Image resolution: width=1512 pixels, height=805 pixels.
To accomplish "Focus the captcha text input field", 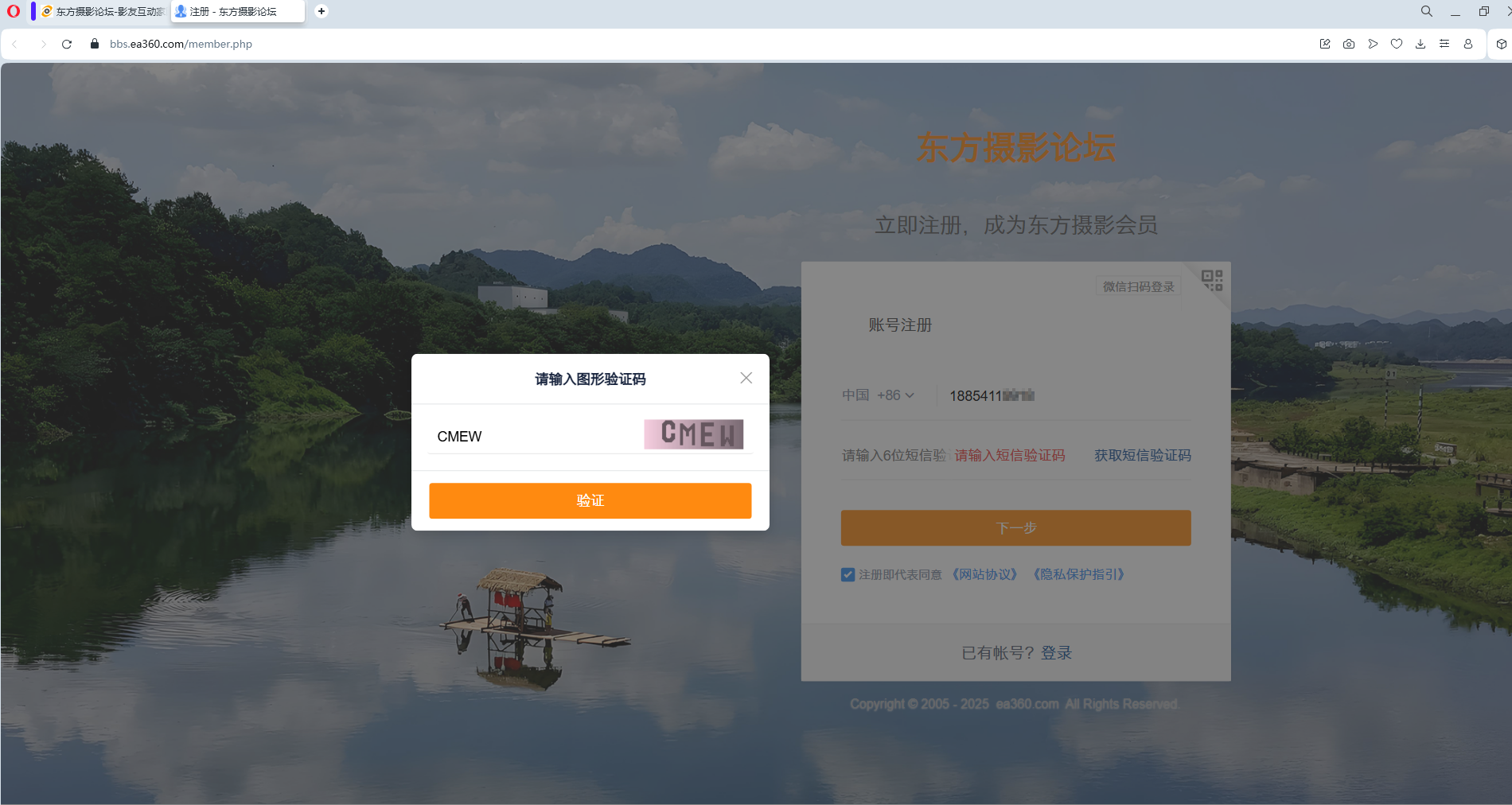I will click(x=535, y=437).
